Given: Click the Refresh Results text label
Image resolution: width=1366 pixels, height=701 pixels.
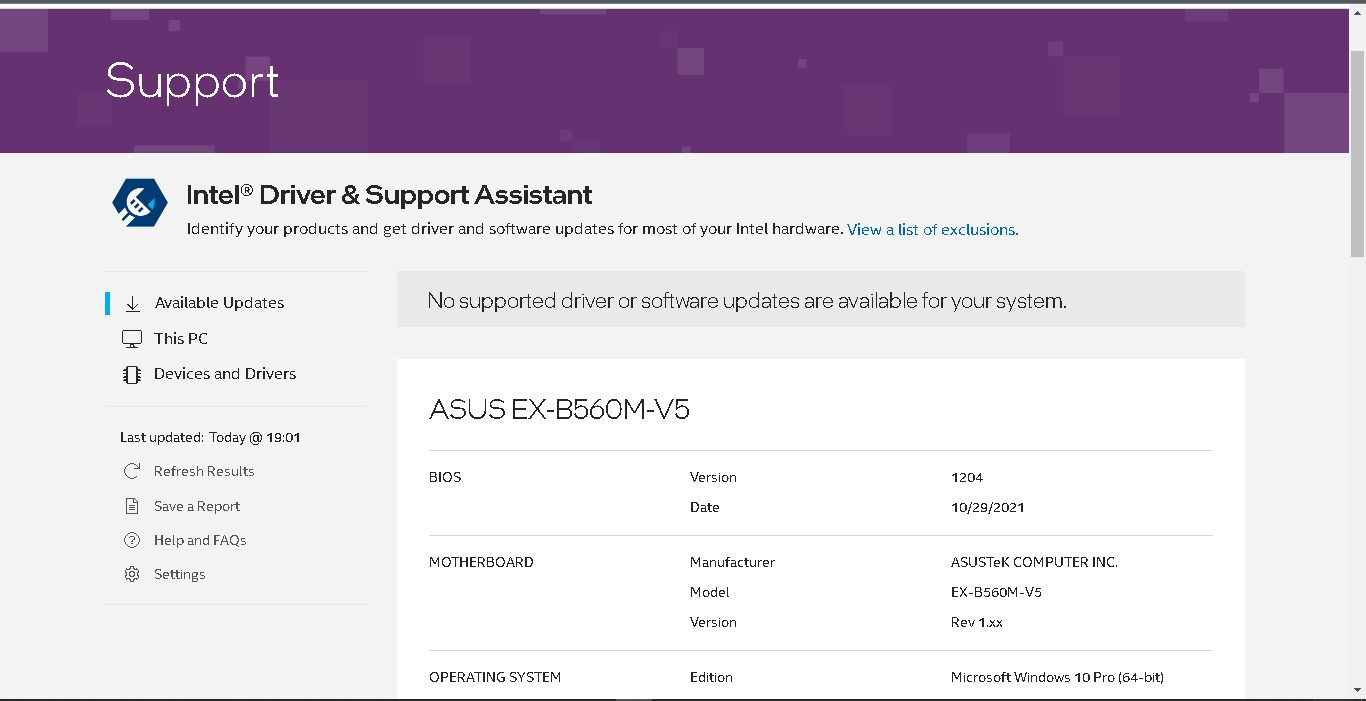Looking at the screenshot, I should pyautogui.click(x=204, y=470).
